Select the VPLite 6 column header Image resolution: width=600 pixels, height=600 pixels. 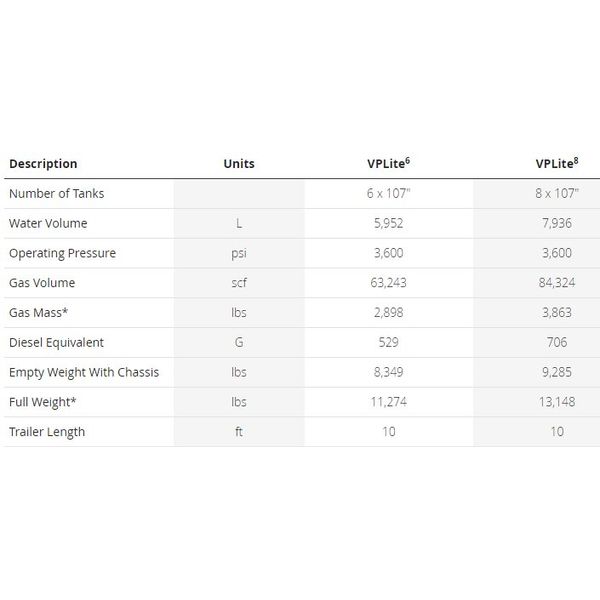390,163
